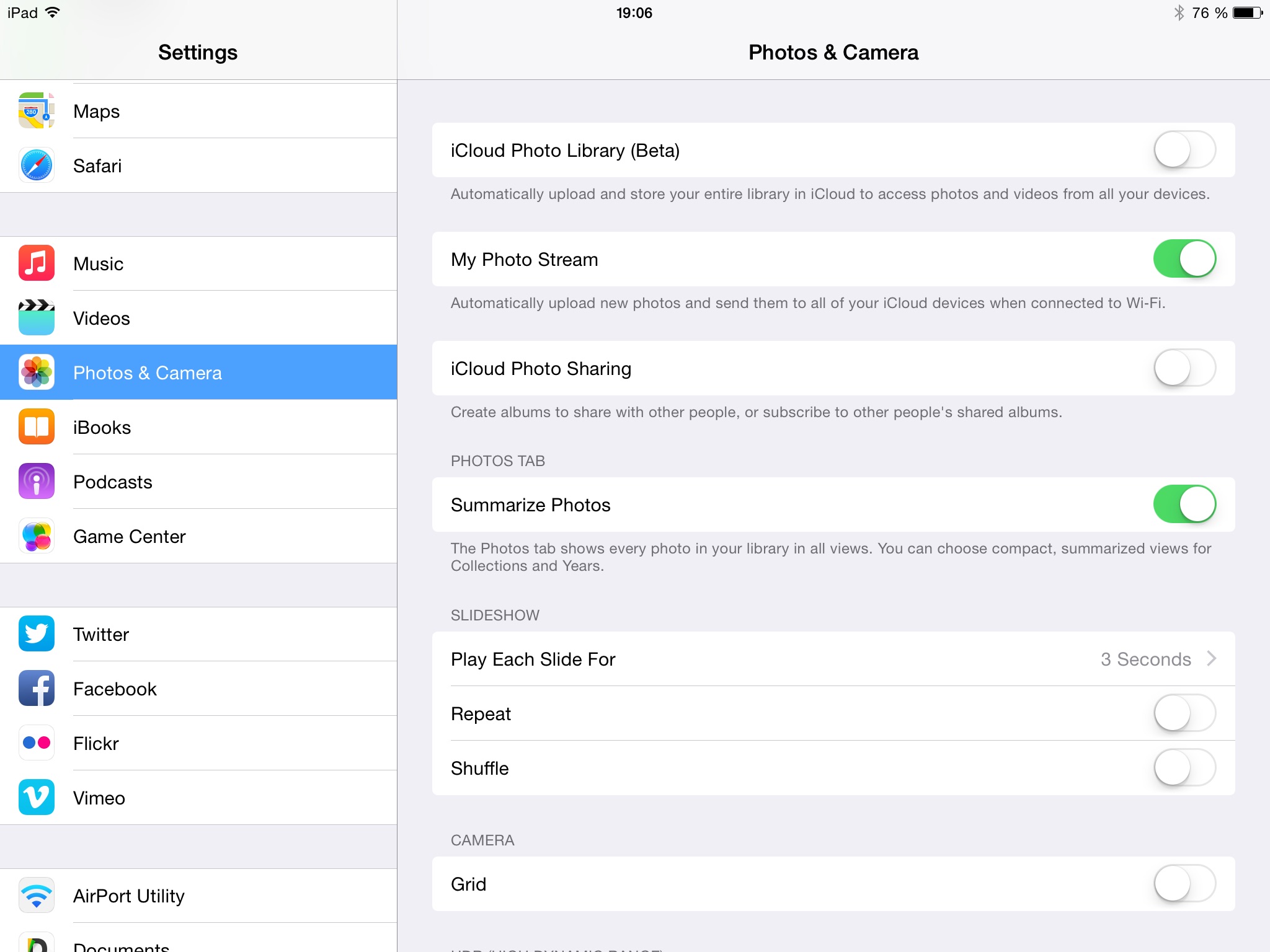Image resolution: width=1270 pixels, height=952 pixels.
Task: Disable the Summarize Photos switch
Action: click(1184, 505)
